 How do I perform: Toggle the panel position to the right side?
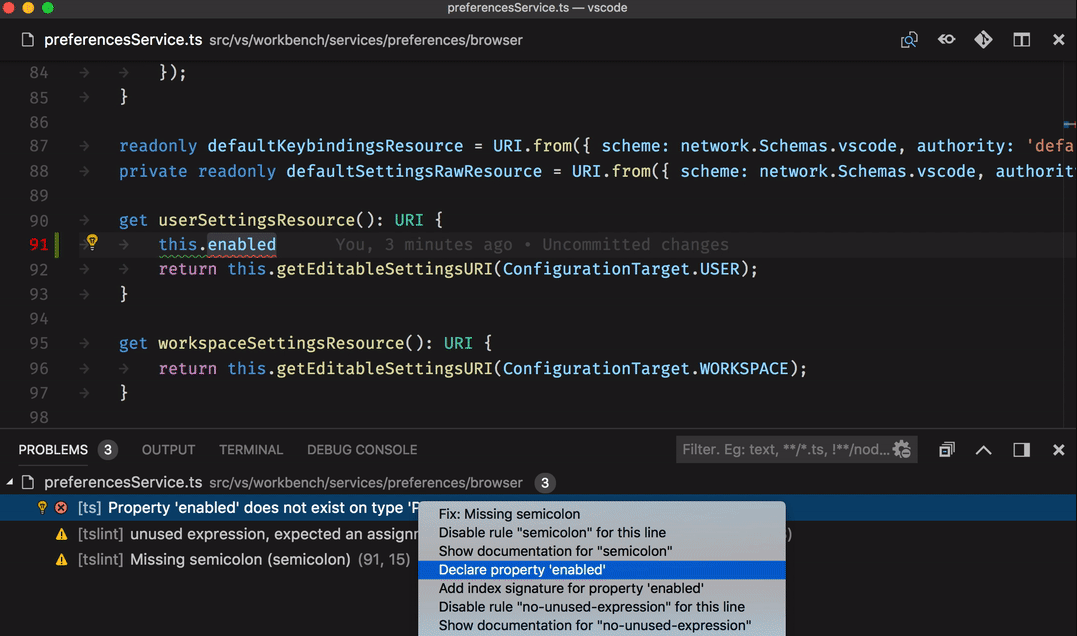coord(1021,450)
